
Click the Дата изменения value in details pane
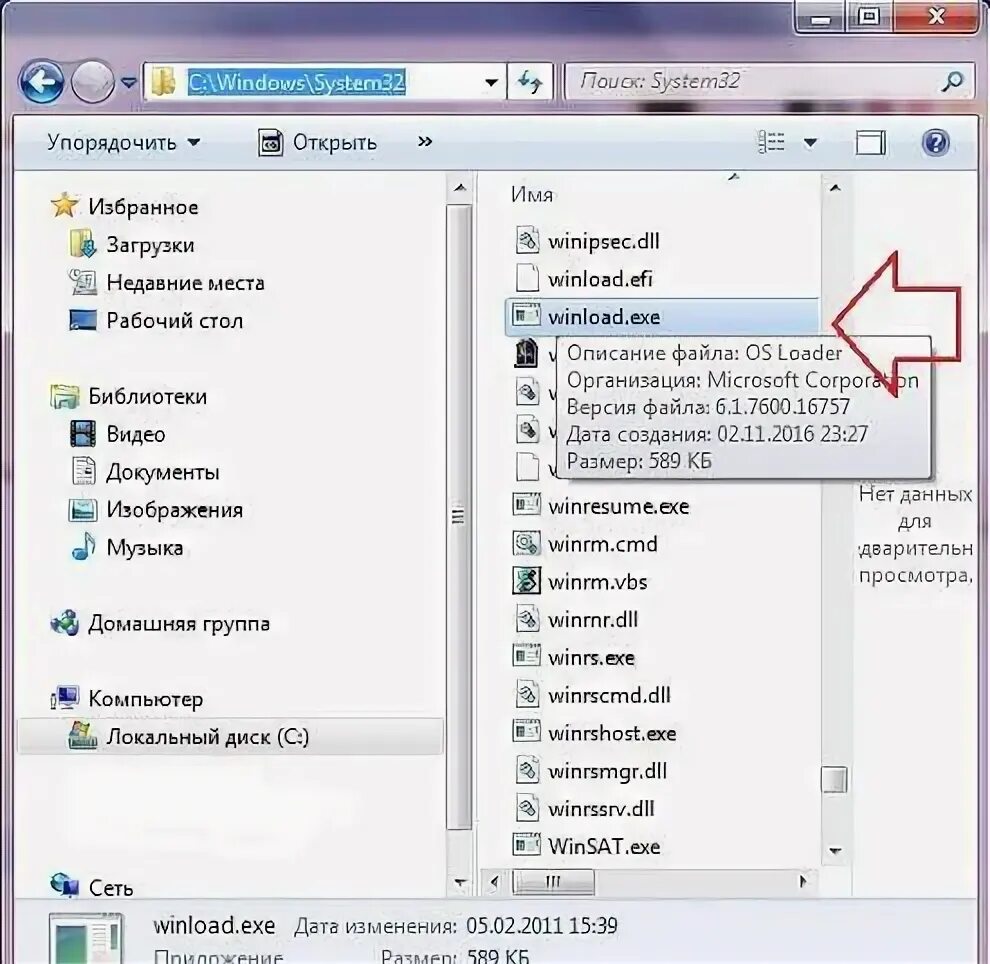click(542, 925)
